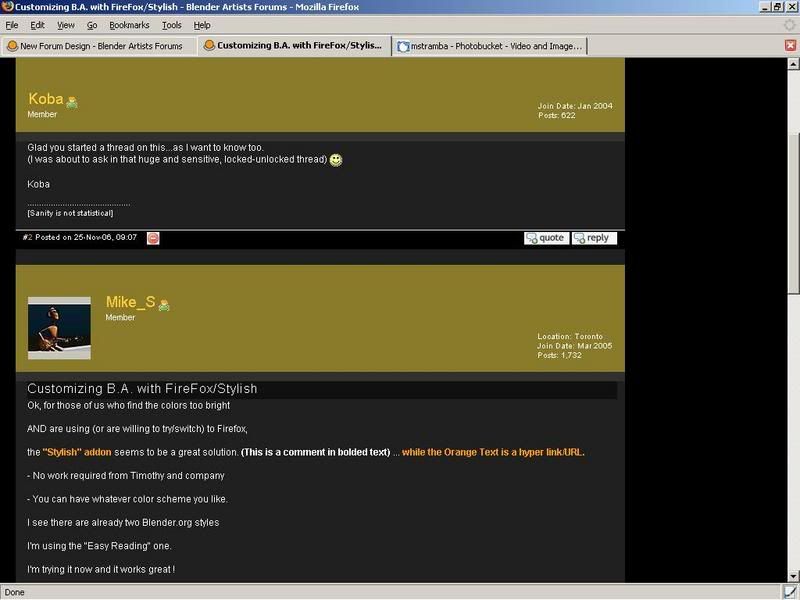Click the scroll down arrow on the scrollbar

793,577
